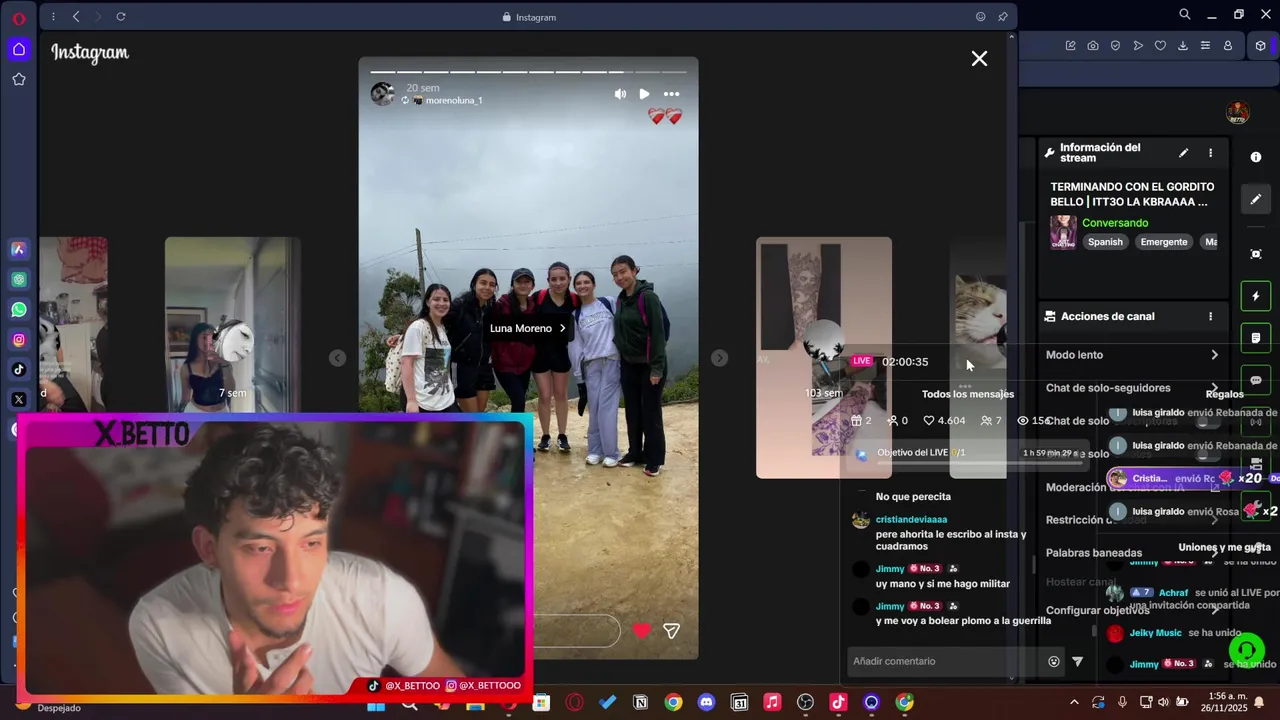1280x720 pixels.
Task: Open the Conversando category link
Action: pos(1115,223)
